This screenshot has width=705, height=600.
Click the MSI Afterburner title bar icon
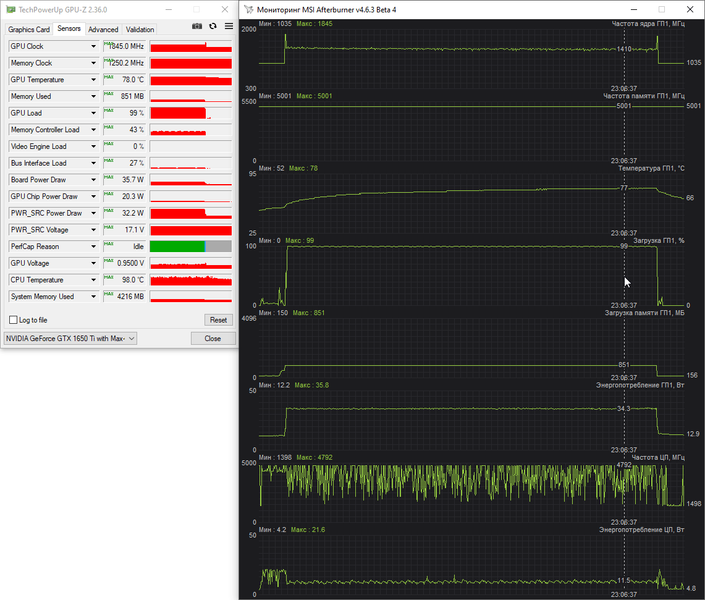coord(249,9)
